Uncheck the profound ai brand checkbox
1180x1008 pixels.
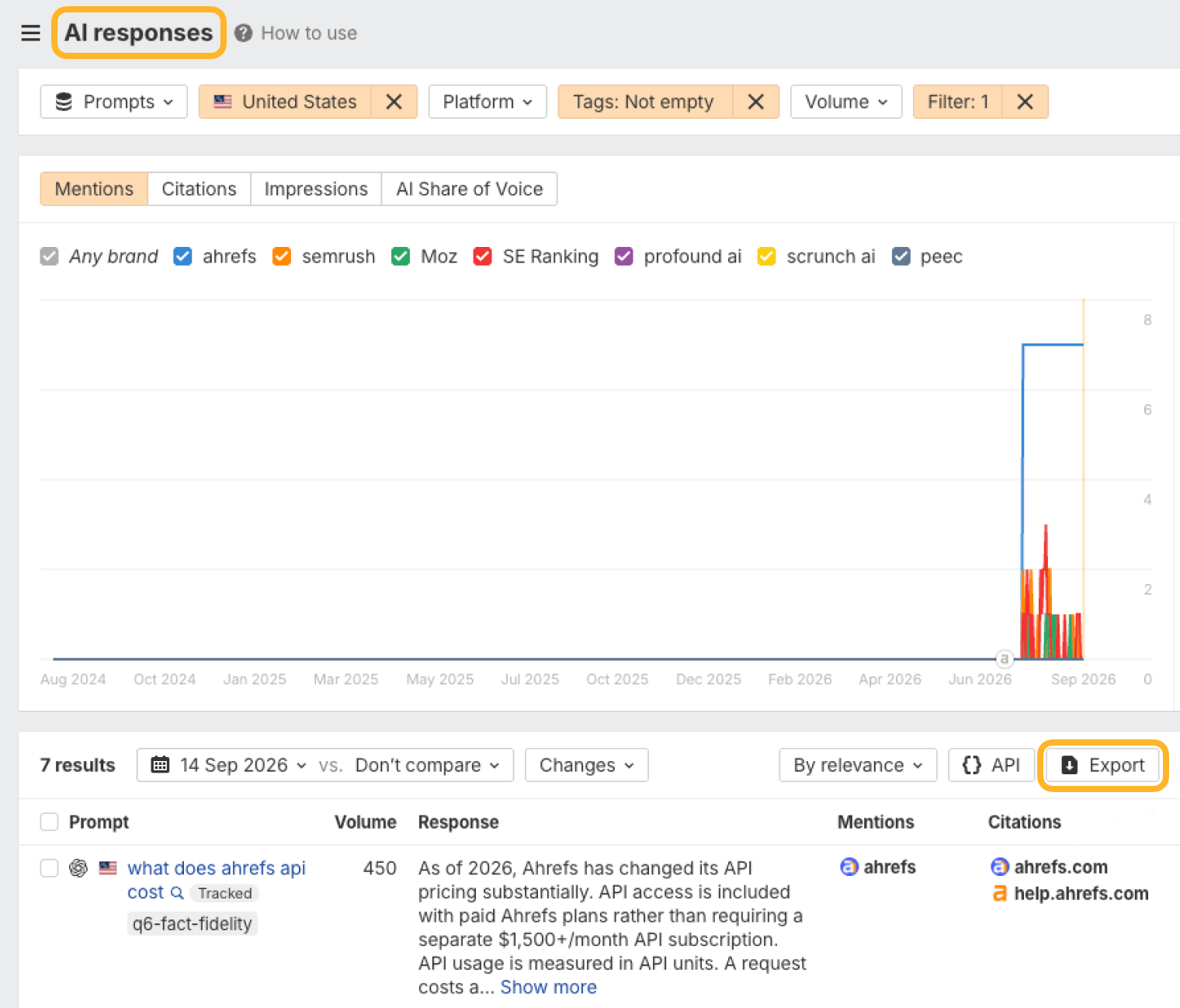click(623, 256)
